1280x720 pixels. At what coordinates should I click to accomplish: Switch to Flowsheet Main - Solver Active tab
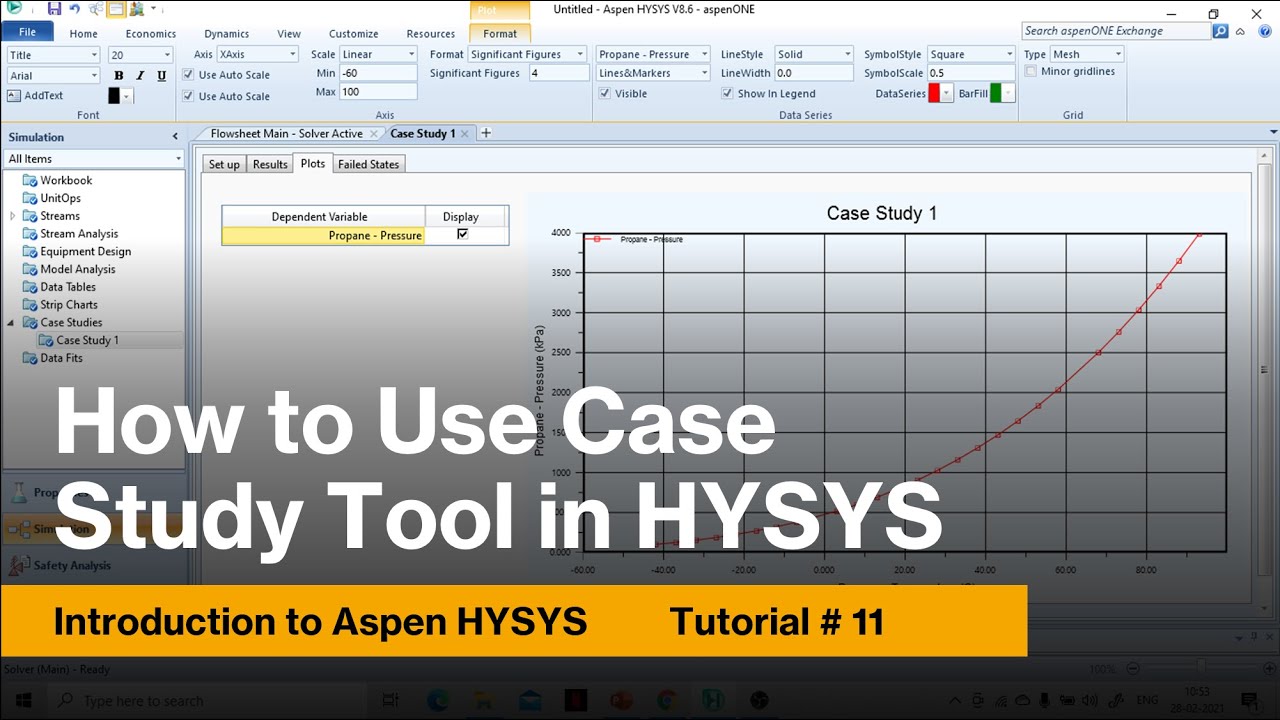286,134
